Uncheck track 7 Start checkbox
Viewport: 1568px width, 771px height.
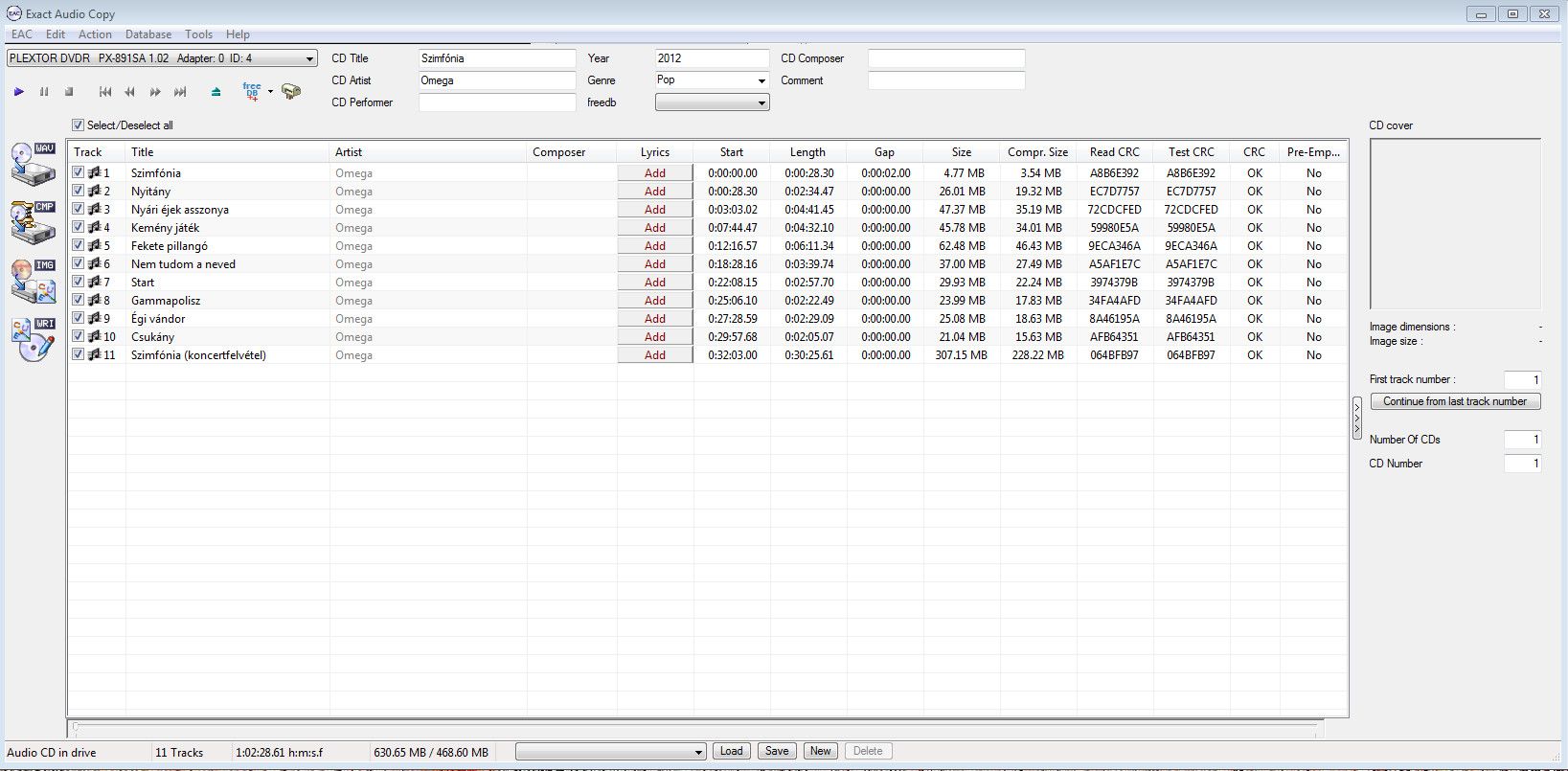(x=79, y=283)
